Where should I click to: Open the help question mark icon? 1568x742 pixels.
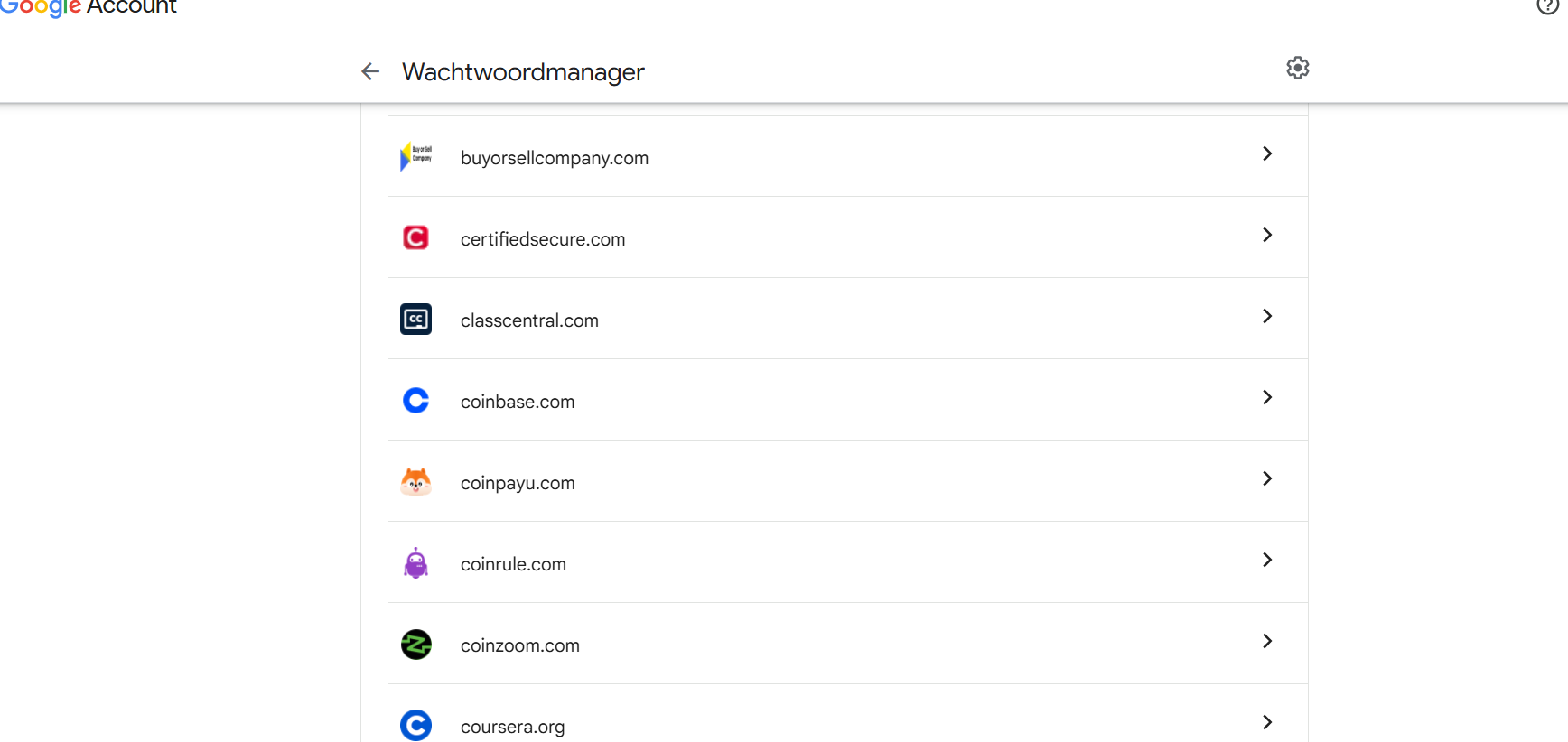1546,6
